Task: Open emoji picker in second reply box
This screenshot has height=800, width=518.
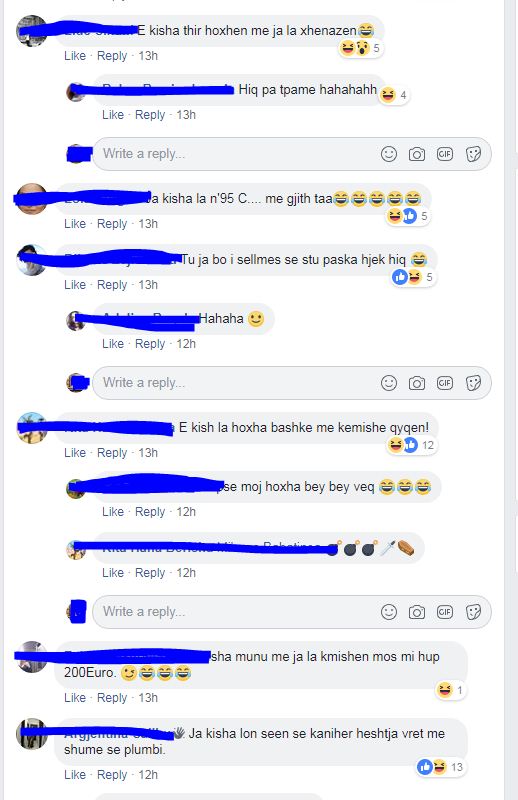Action: [x=389, y=383]
